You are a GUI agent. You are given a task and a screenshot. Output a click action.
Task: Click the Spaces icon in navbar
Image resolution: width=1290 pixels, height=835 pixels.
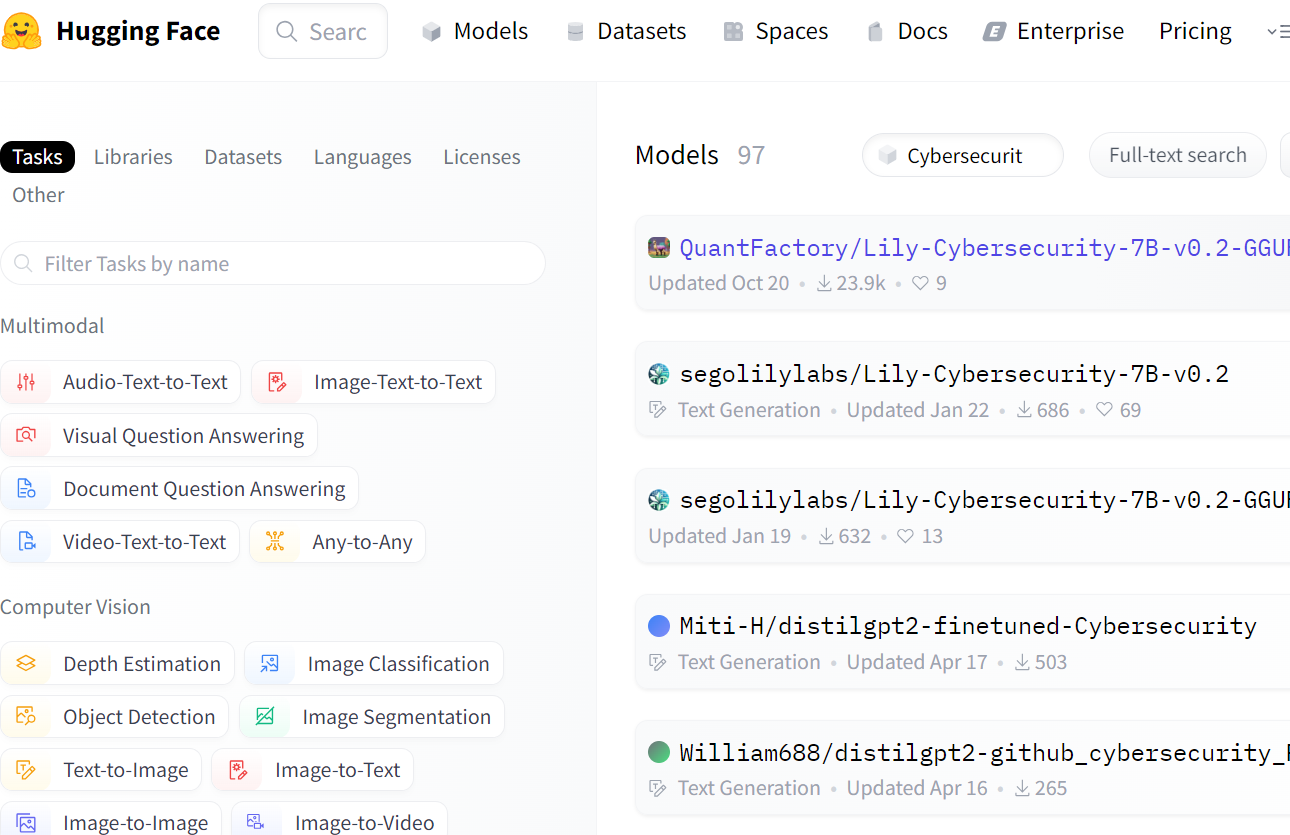point(733,32)
